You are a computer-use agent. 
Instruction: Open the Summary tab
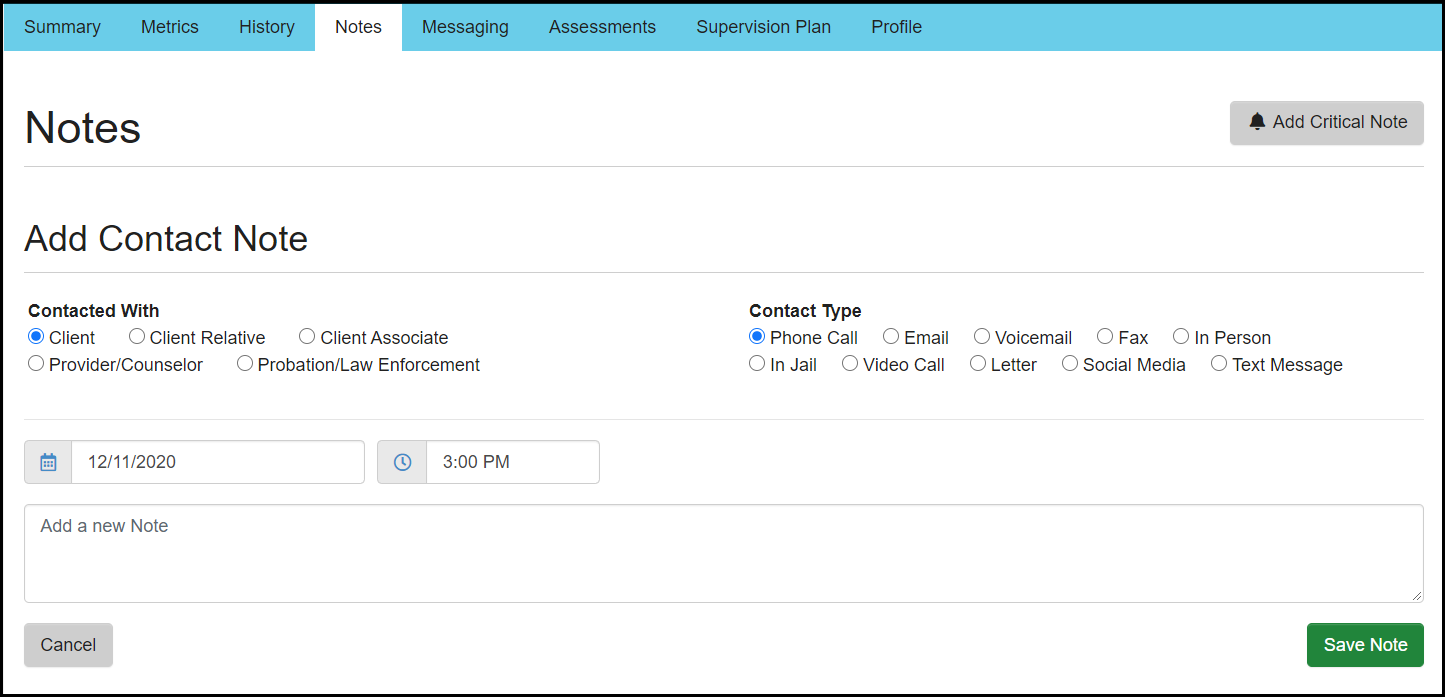click(x=62, y=27)
